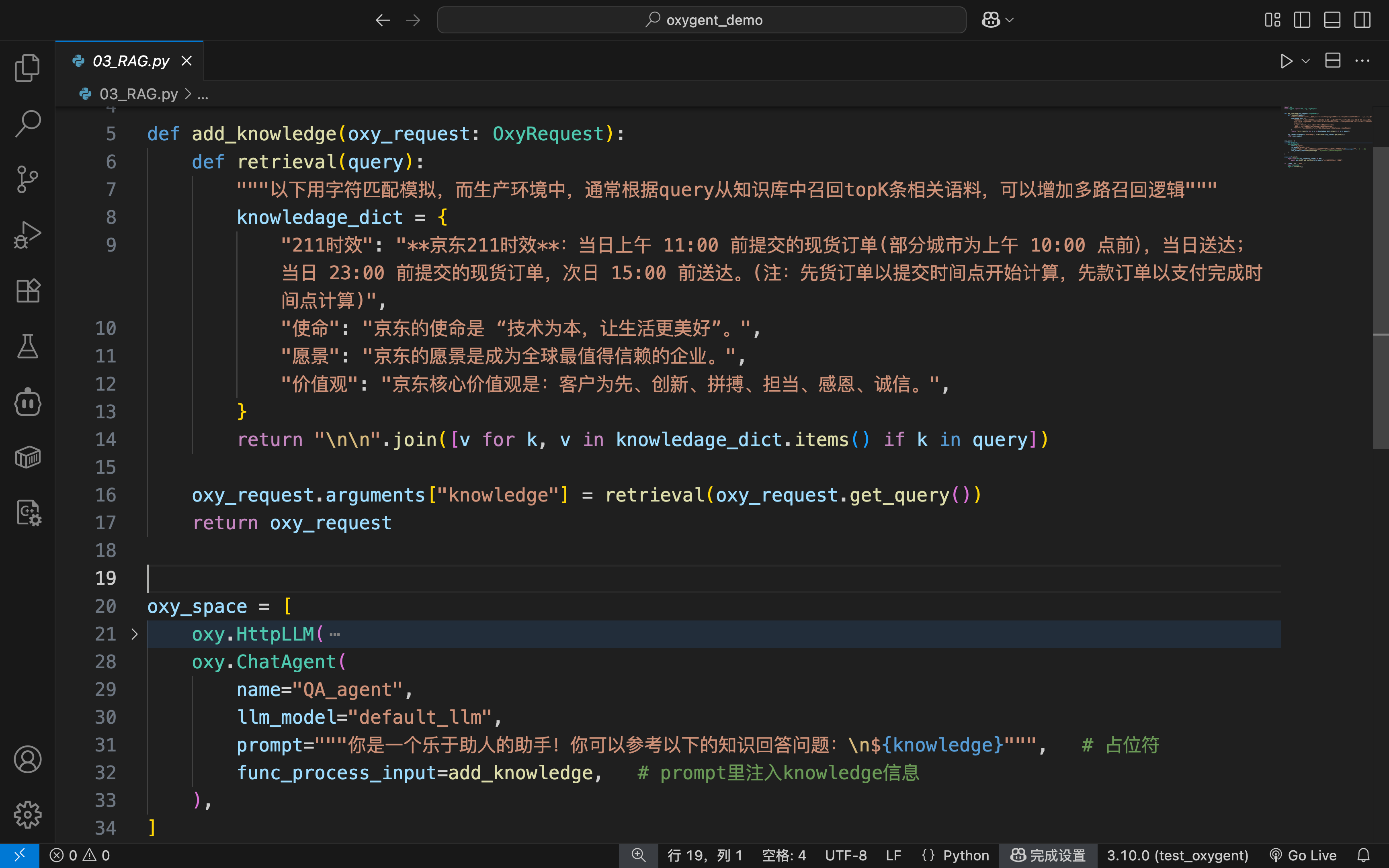Click return oxy_request on line 17
The width and height of the screenshot is (1389, 868).
[291, 523]
